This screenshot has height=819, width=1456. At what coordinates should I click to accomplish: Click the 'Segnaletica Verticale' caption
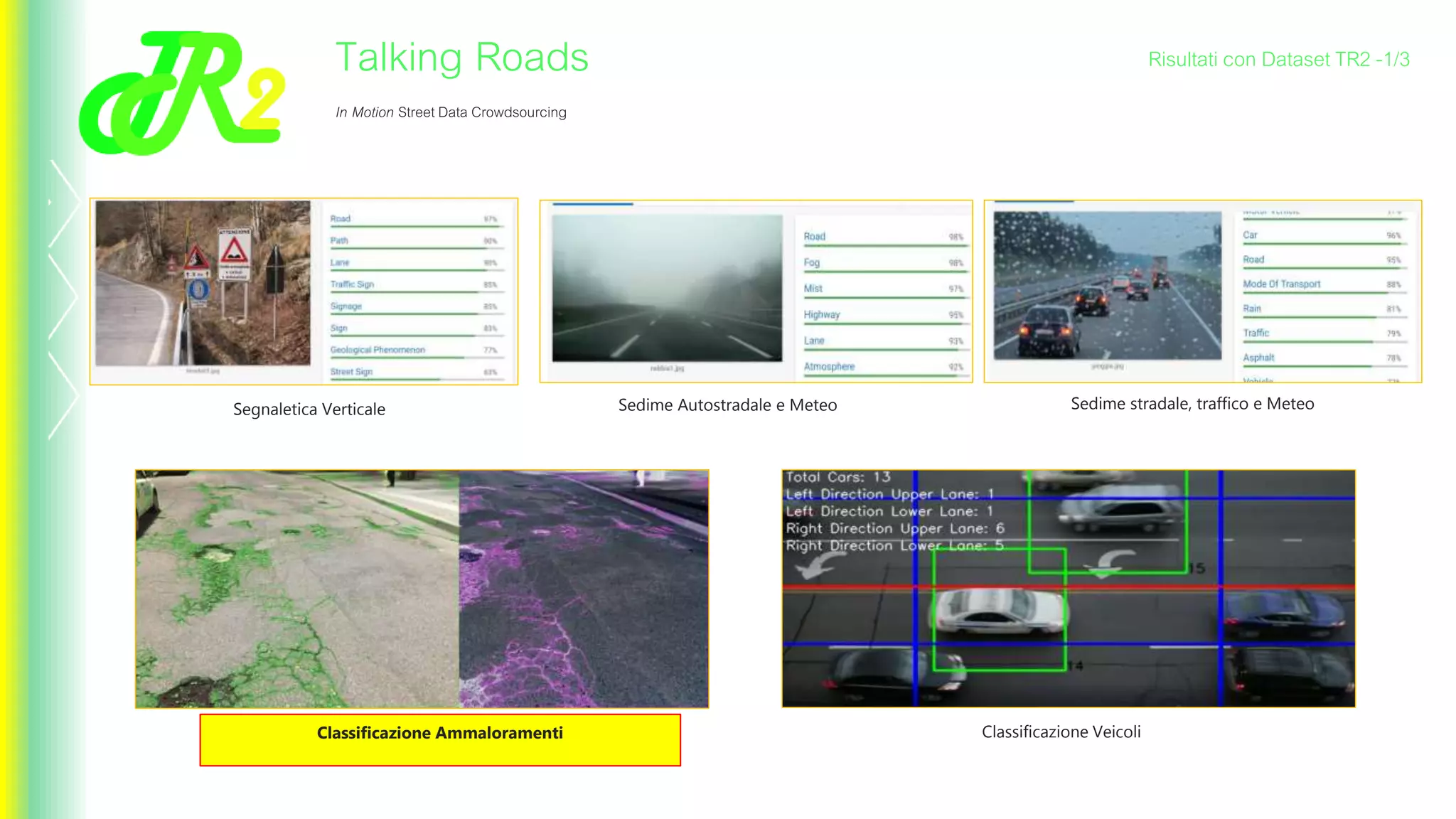[x=309, y=409]
